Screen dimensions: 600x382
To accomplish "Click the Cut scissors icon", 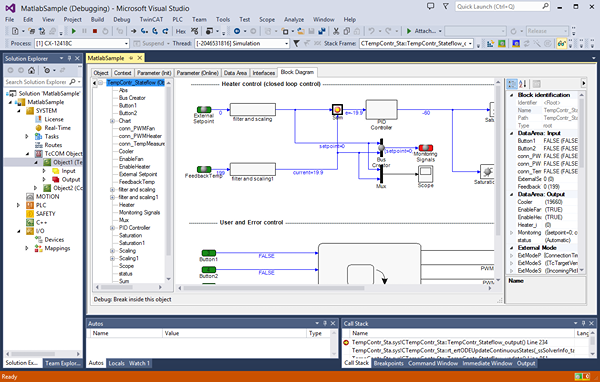I will tap(336, 31).
